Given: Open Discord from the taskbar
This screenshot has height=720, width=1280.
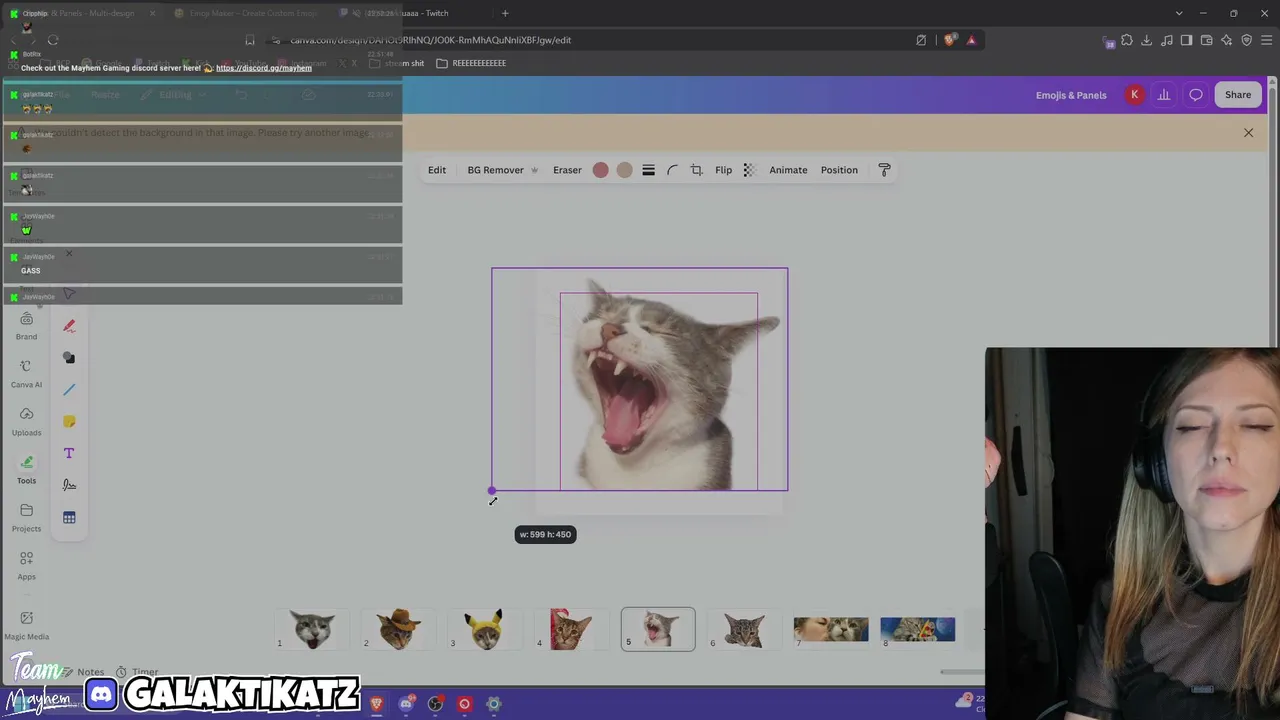Looking at the screenshot, I should [x=406, y=704].
